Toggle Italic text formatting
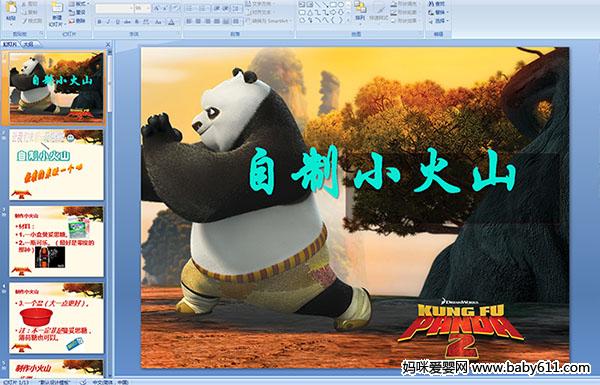This screenshot has height=385, width=600. pyautogui.click(x=108, y=22)
